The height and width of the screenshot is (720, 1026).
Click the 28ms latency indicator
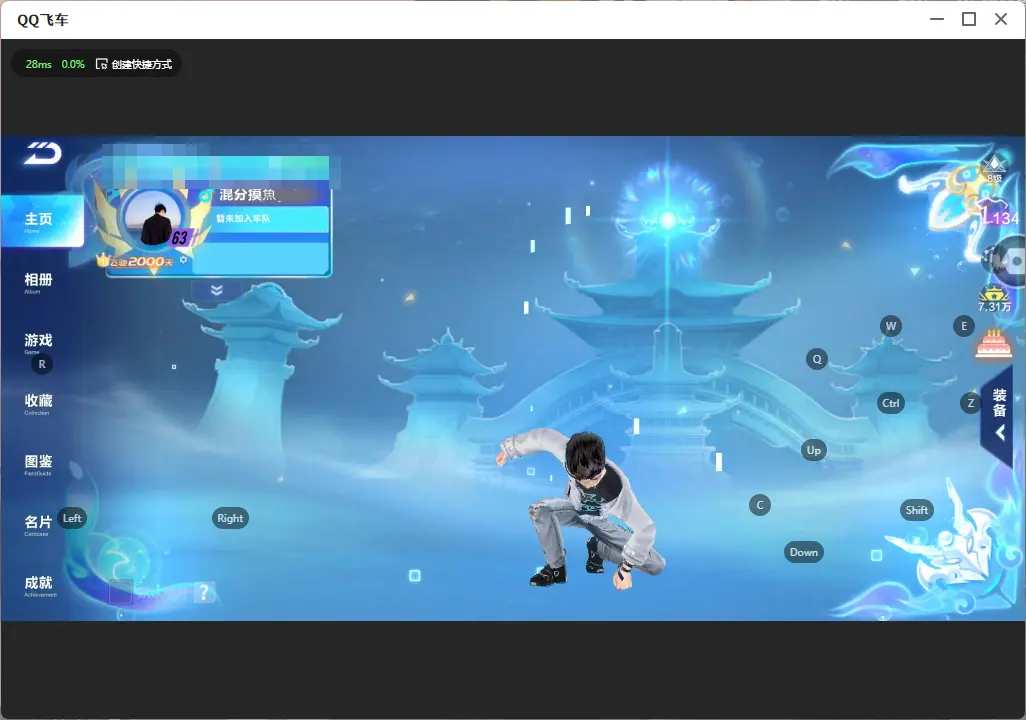[x=39, y=64]
